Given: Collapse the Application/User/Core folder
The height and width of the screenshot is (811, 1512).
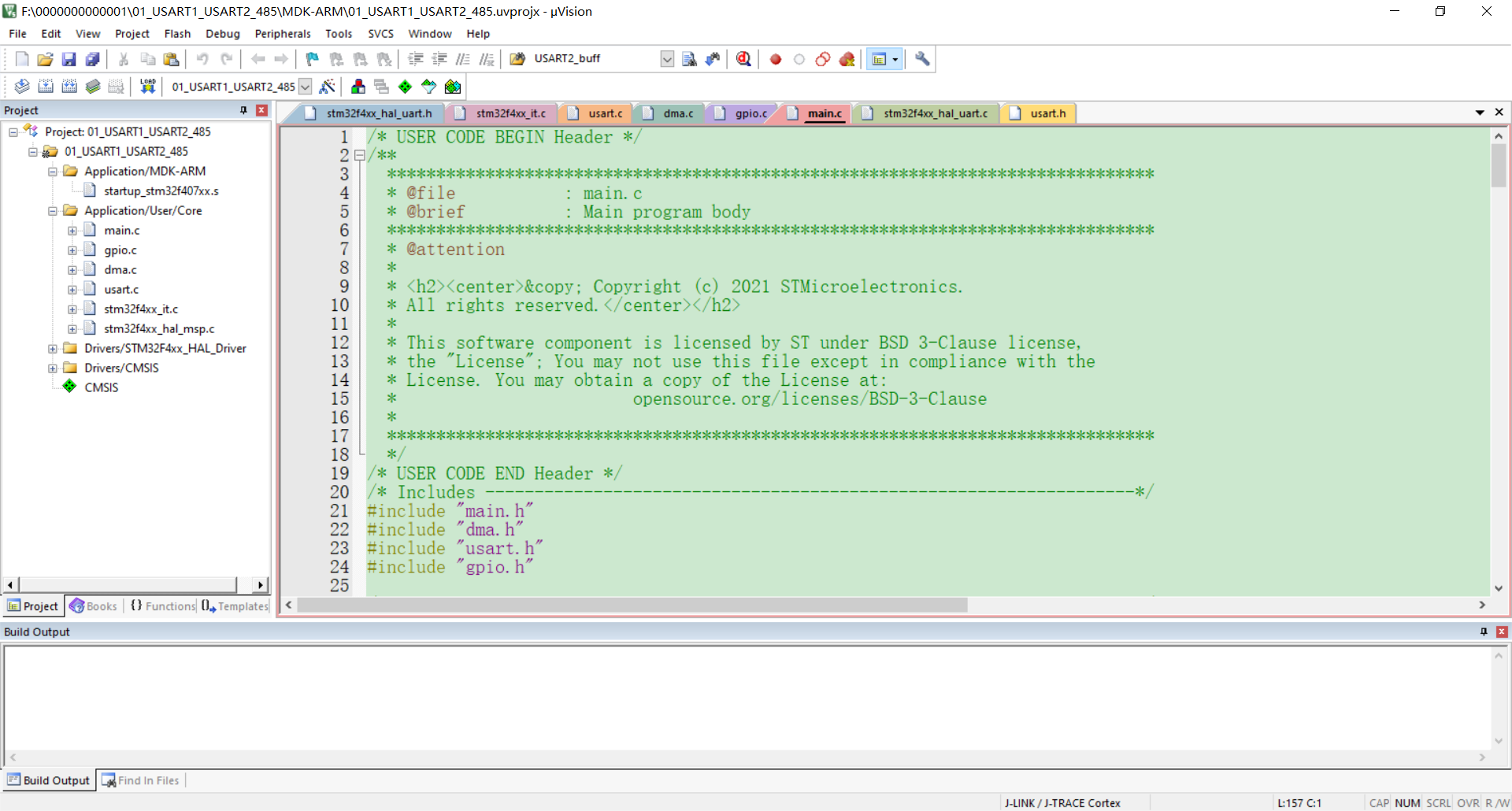Looking at the screenshot, I should pyautogui.click(x=53, y=211).
